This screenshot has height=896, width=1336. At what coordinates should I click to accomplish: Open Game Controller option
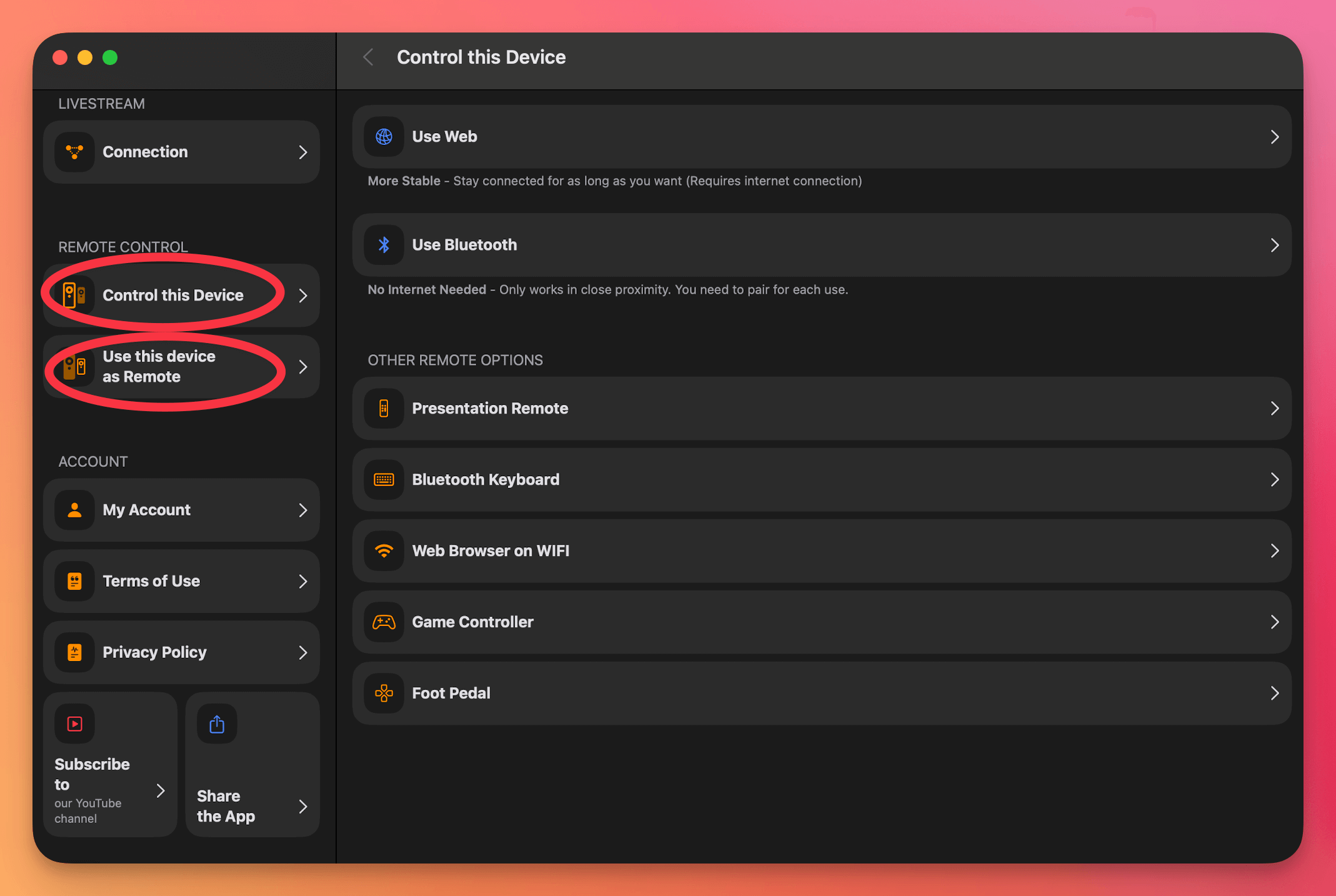tap(822, 622)
